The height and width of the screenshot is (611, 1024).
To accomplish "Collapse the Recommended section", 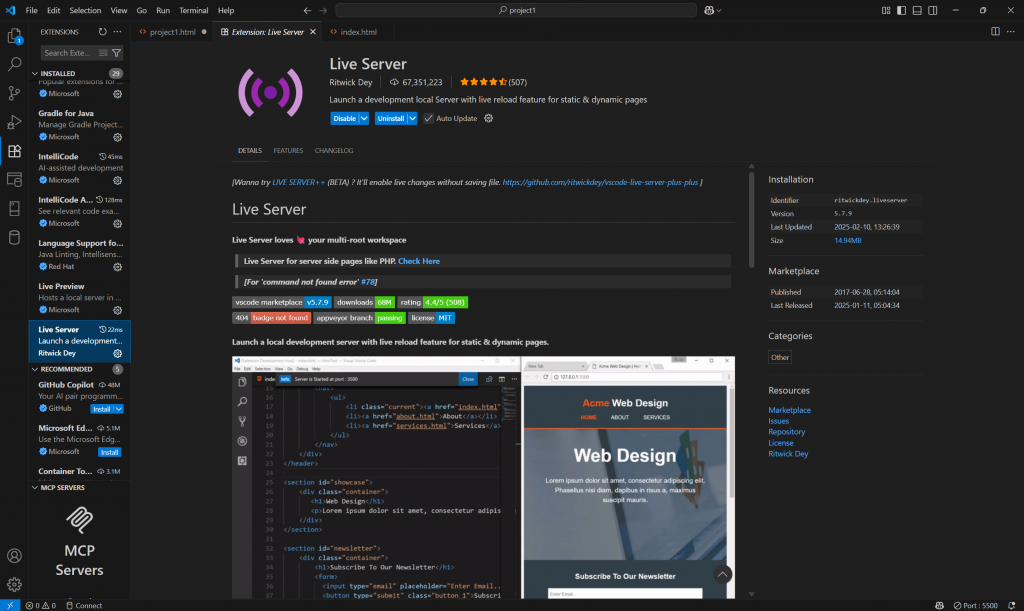I will coord(35,369).
